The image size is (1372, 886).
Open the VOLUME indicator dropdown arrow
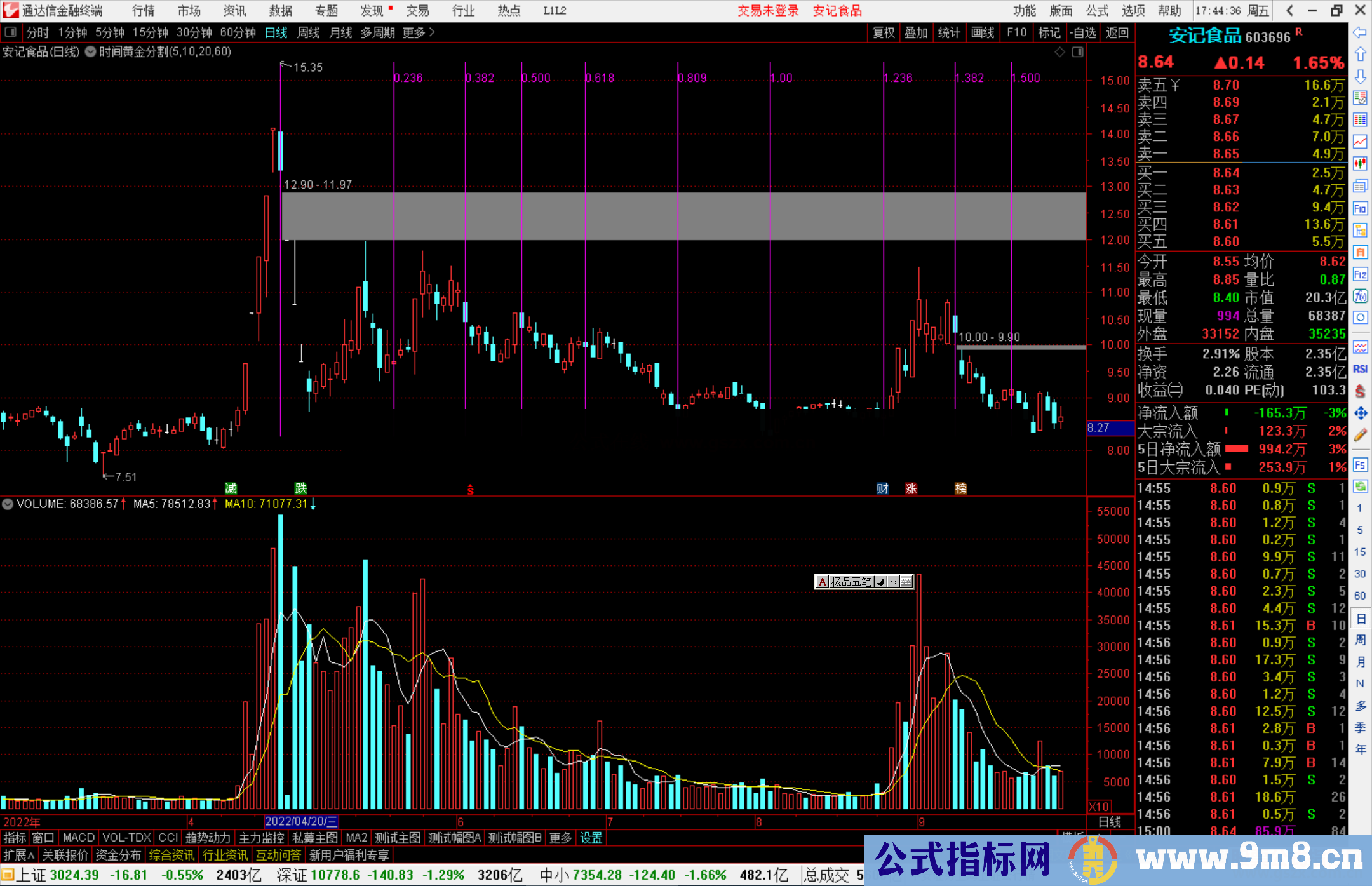[8, 504]
